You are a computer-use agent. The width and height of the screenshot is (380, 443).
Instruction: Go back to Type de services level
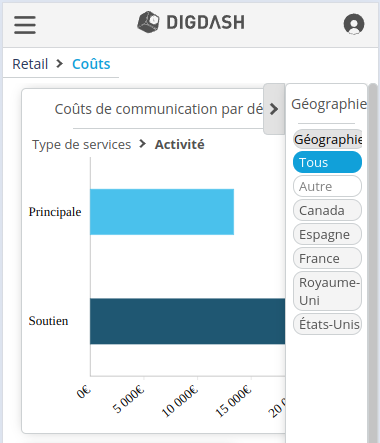[x=81, y=144]
